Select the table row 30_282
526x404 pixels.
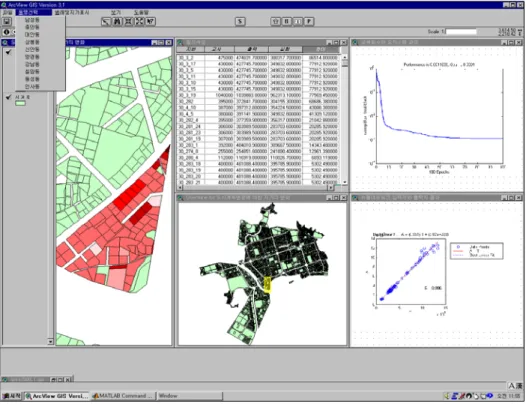pyautogui.click(x=258, y=101)
